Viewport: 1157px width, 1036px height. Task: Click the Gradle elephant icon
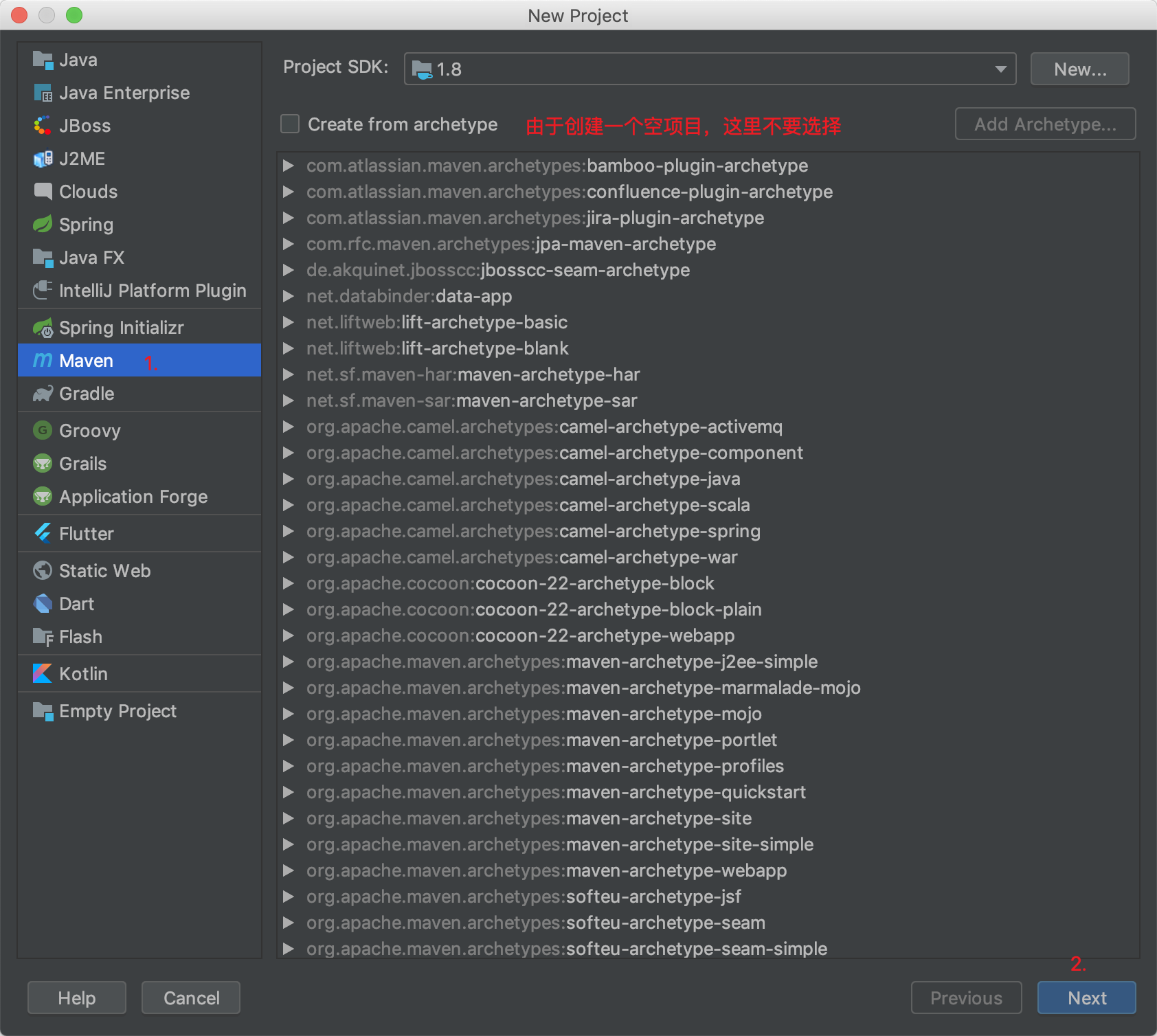click(43, 394)
